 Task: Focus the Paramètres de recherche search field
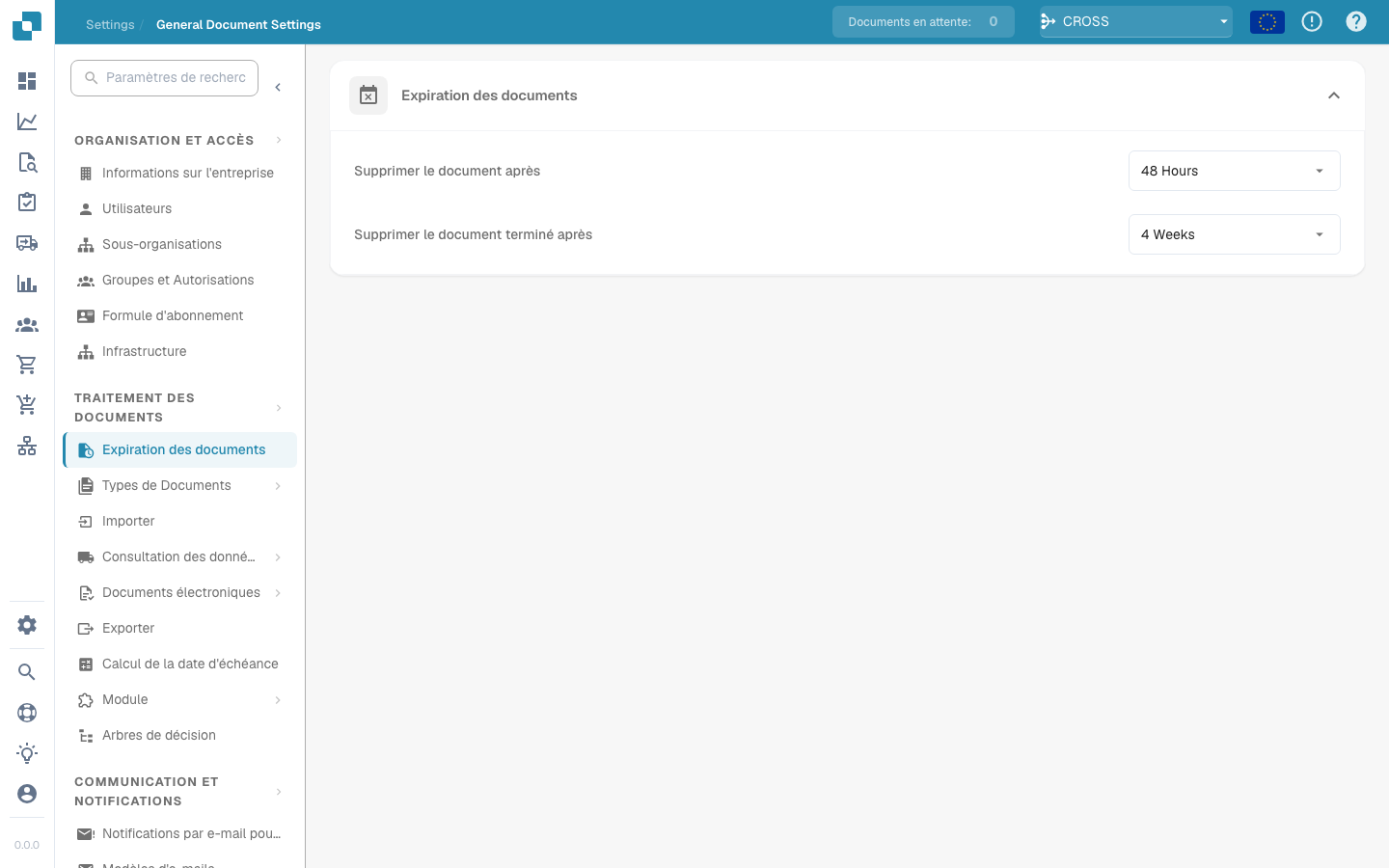click(x=164, y=78)
